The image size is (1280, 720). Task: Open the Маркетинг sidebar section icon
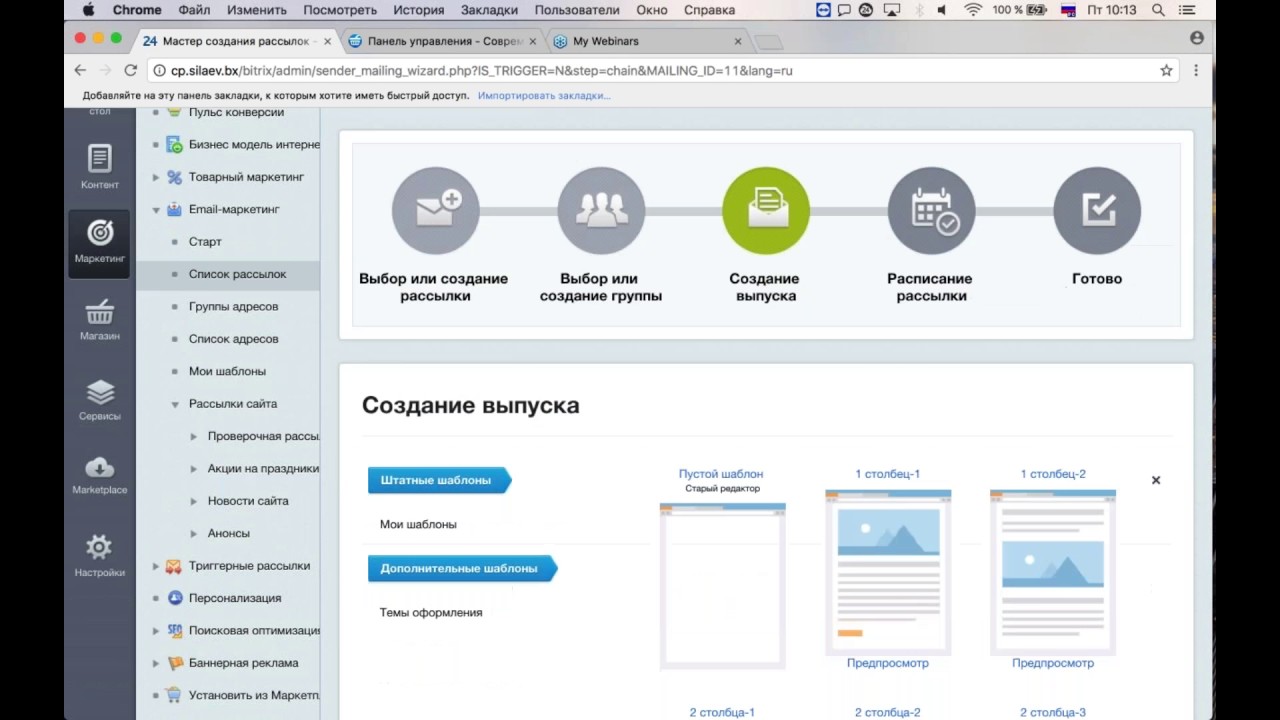tap(100, 233)
